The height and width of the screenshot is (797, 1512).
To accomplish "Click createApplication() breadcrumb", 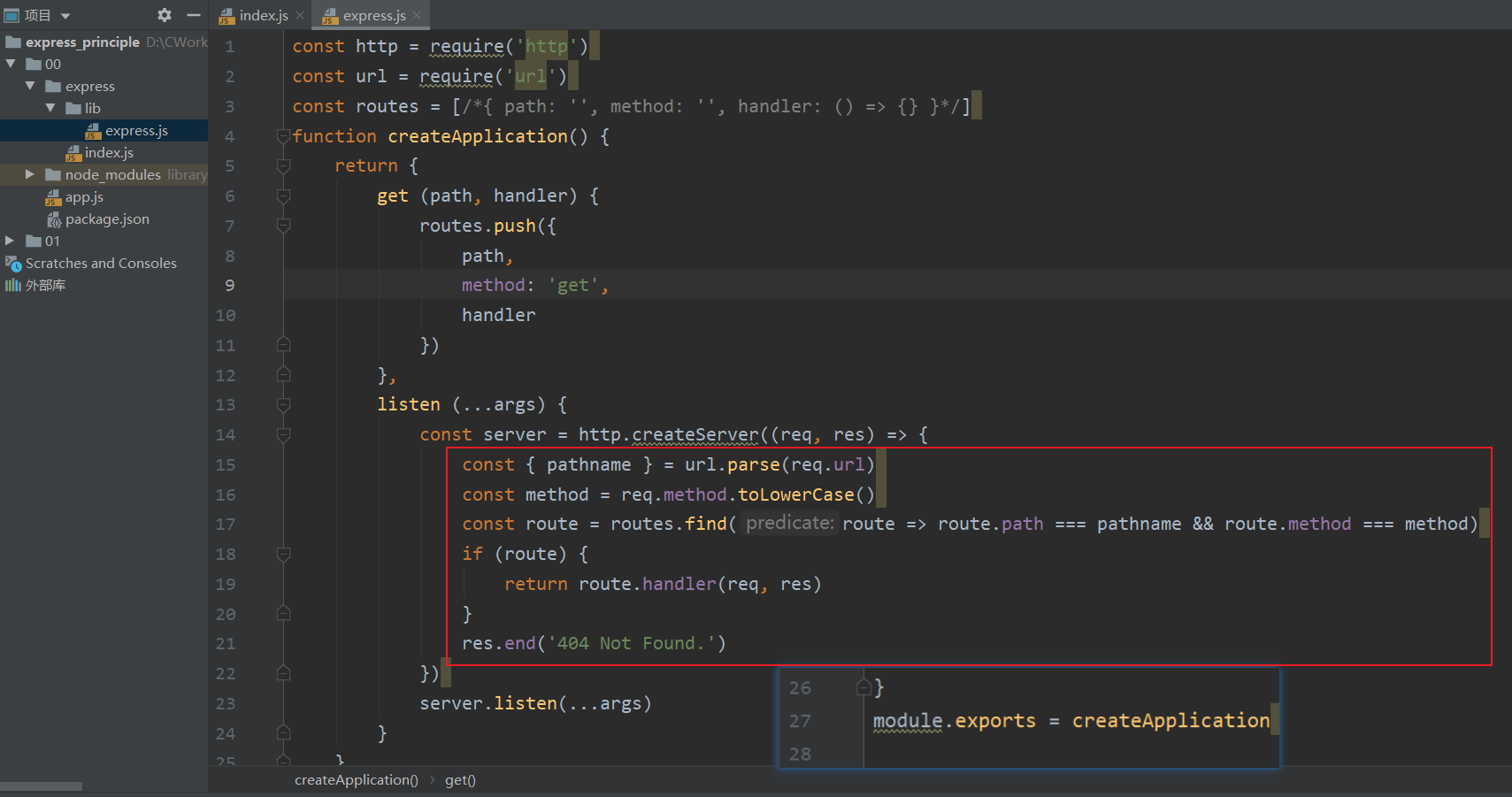I will [357, 780].
